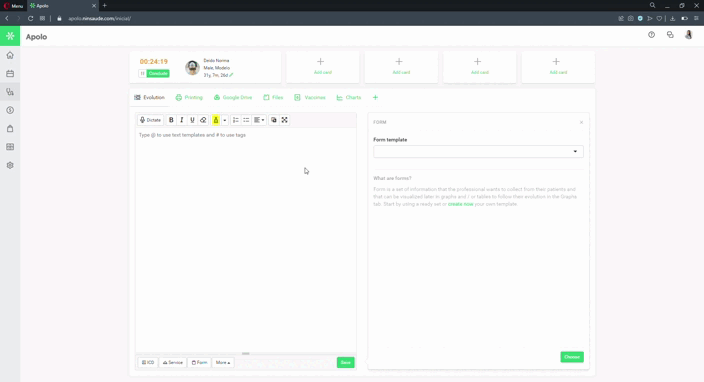Apply the yellow highlight color

click(216, 120)
